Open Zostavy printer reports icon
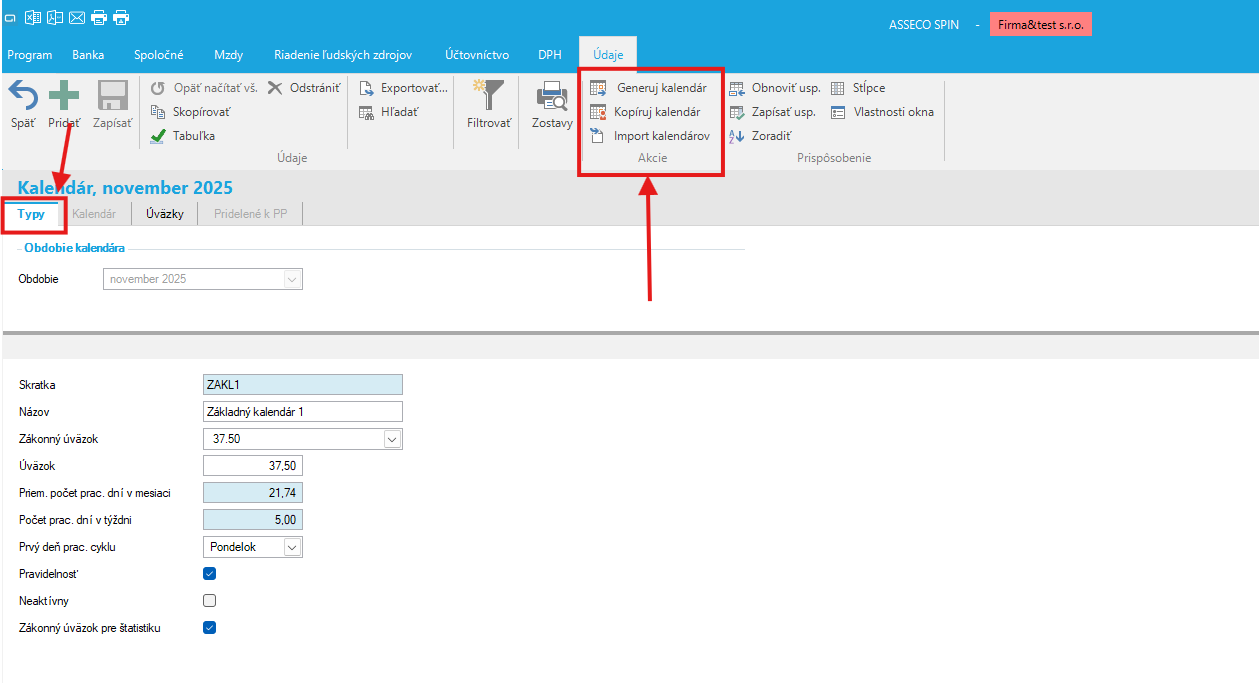 tap(552, 97)
